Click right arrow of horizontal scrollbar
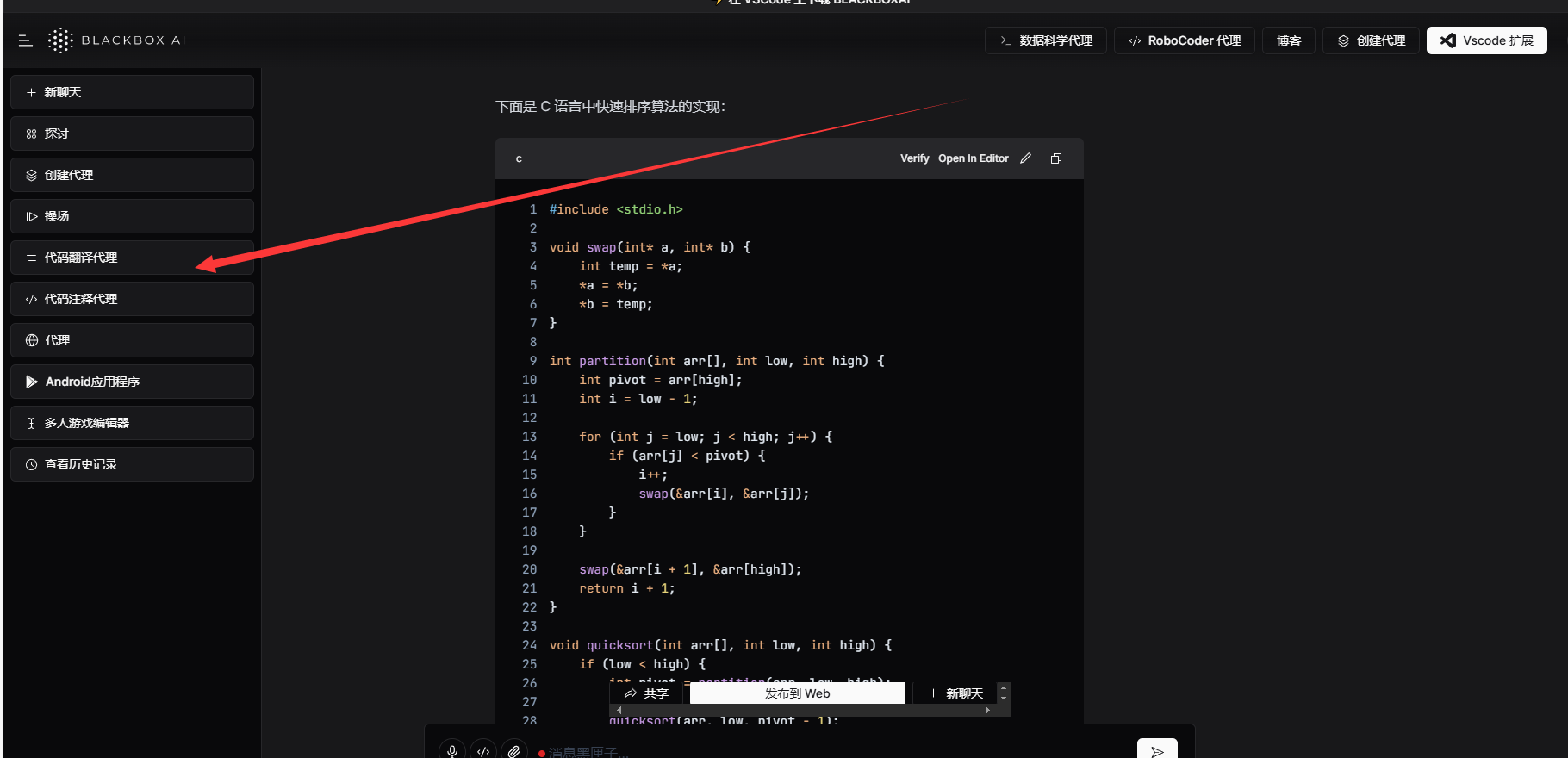Image resolution: width=1568 pixels, height=758 pixels. (x=987, y=711)
